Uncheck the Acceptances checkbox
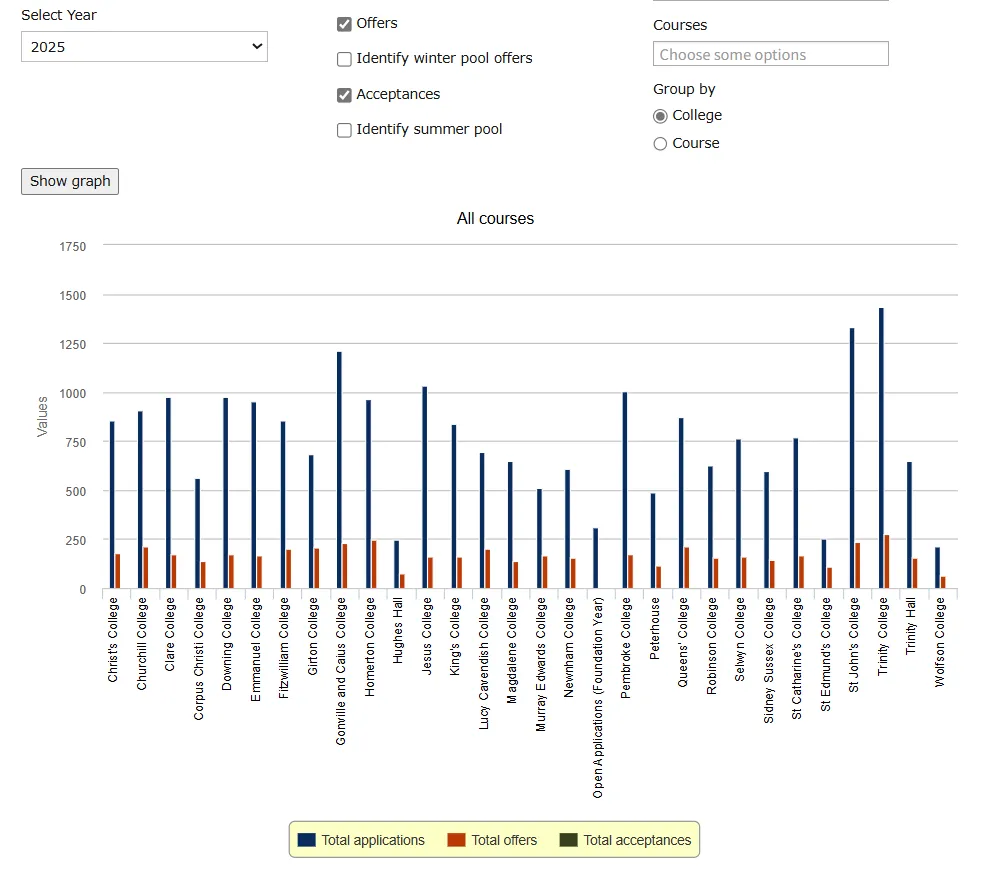 [344, 95]
